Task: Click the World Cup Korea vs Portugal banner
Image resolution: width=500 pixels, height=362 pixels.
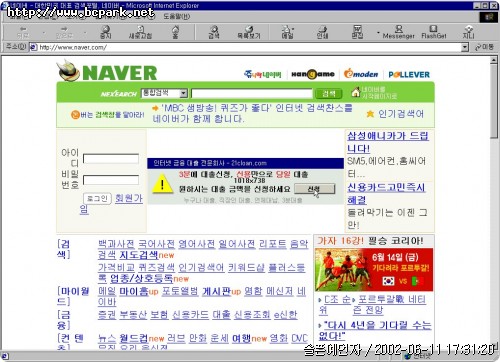Action: pos(374,270)
